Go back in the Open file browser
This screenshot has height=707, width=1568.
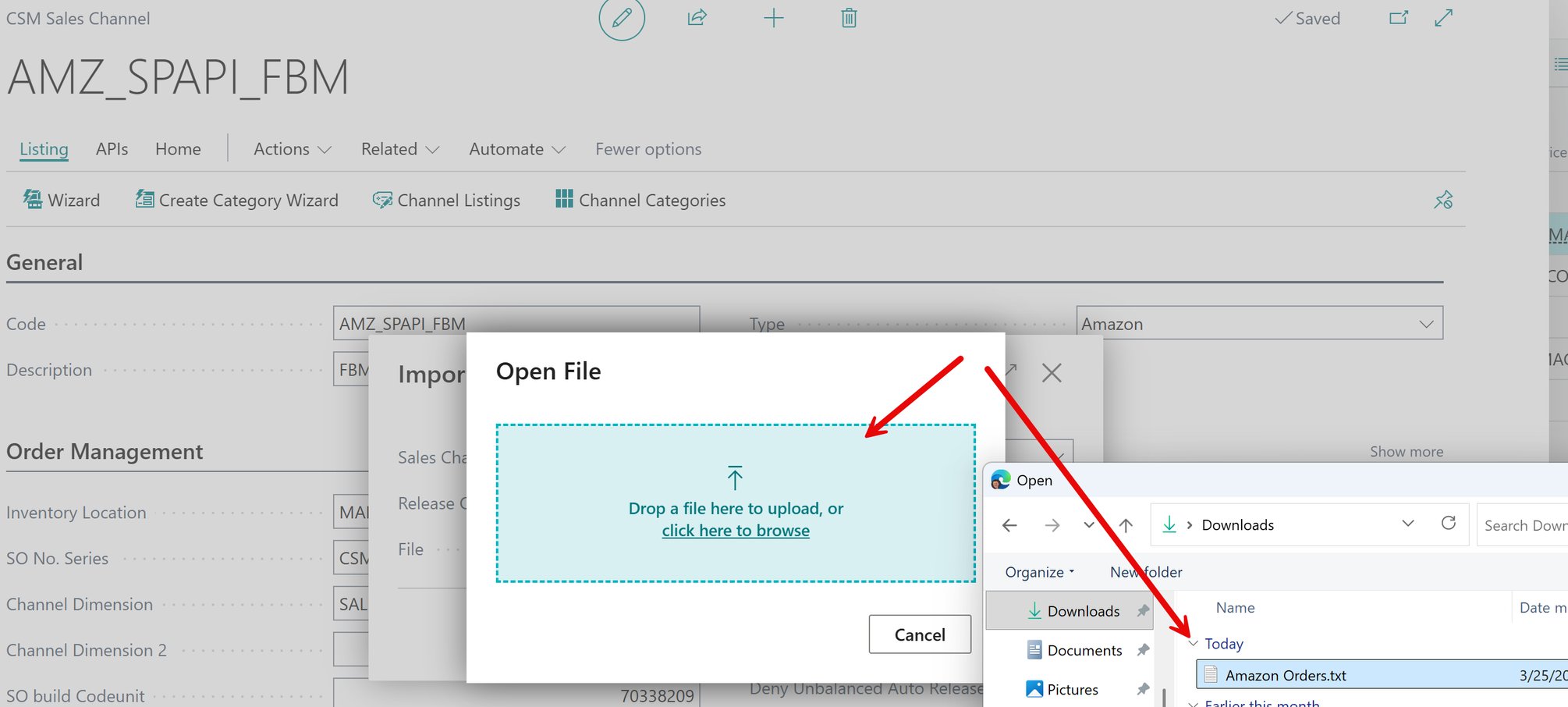point(1009,525)
